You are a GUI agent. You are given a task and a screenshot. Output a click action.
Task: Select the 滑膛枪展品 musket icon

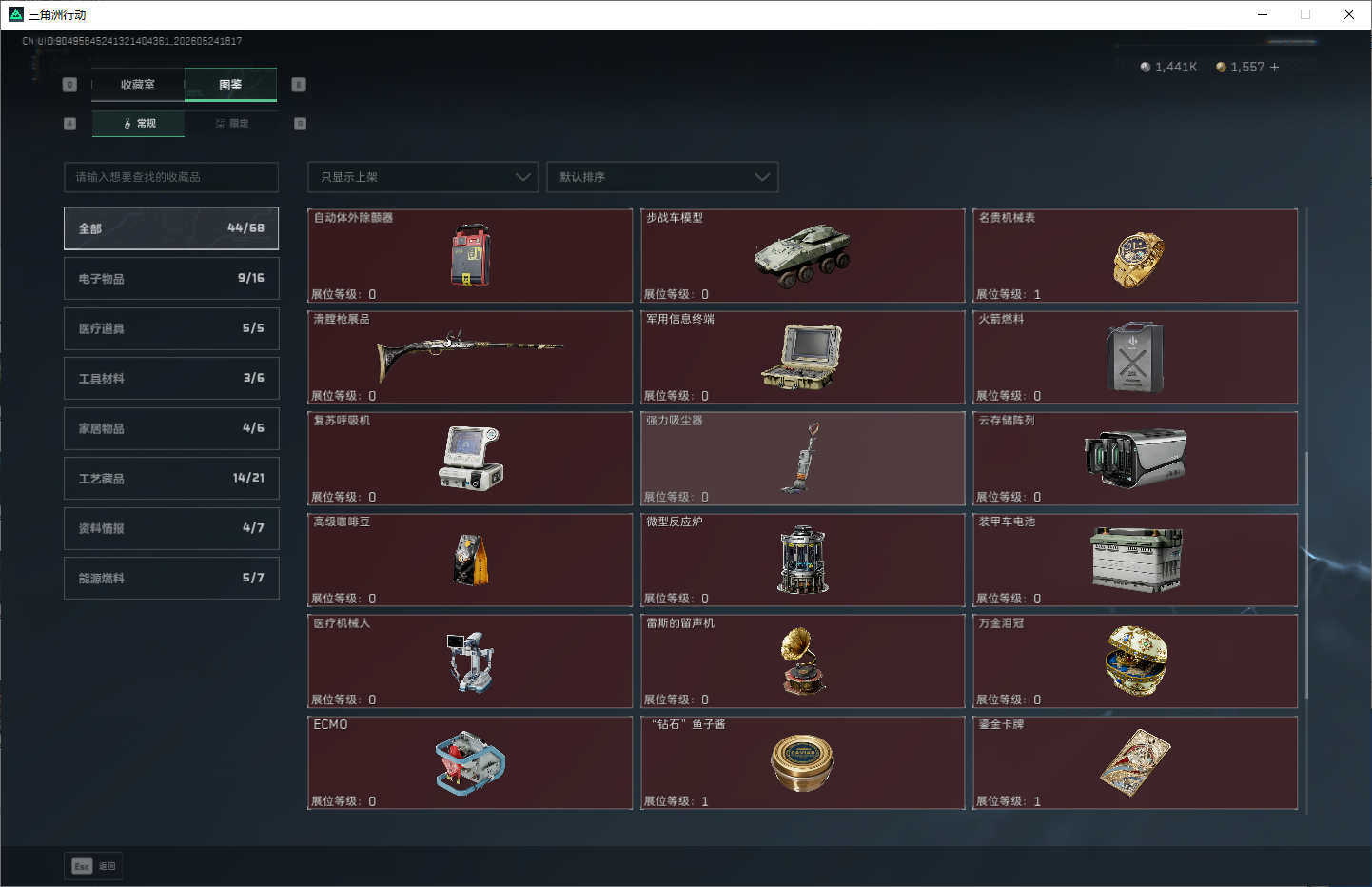click(470, 356)
